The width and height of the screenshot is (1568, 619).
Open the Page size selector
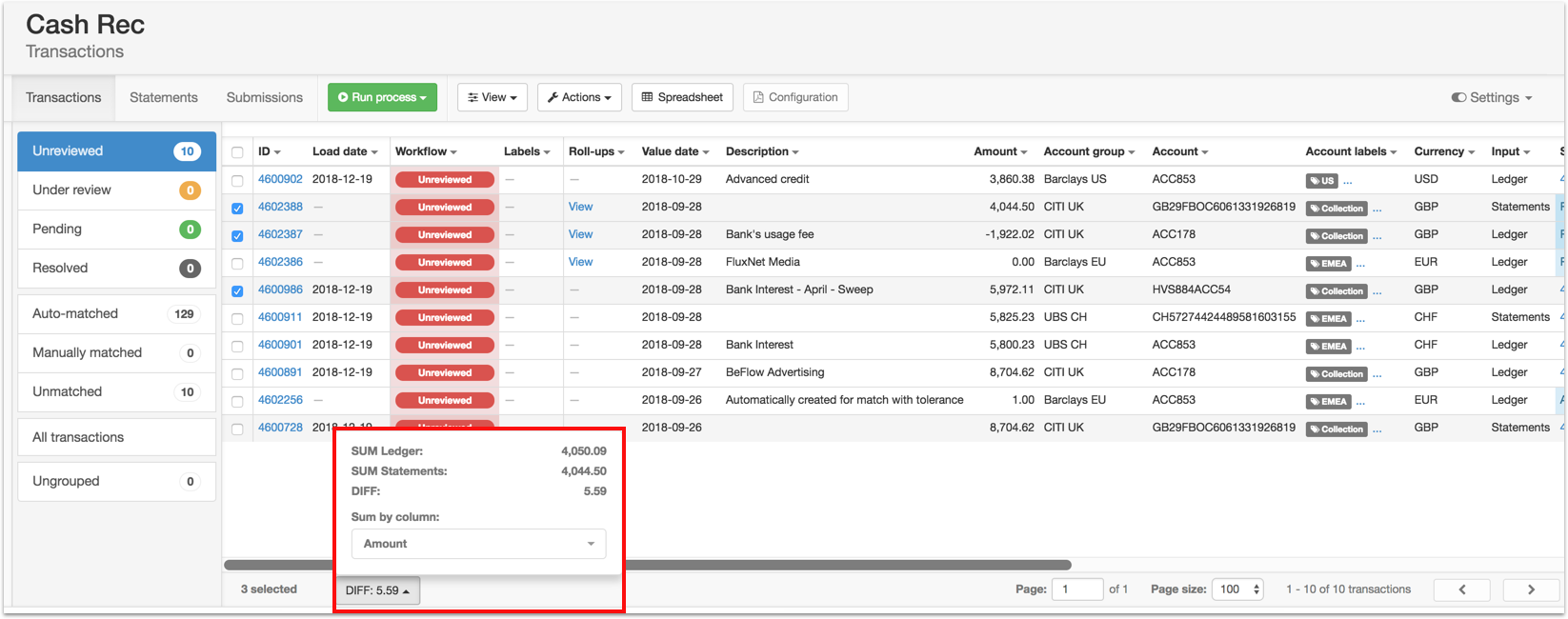tap(1238, 589)
